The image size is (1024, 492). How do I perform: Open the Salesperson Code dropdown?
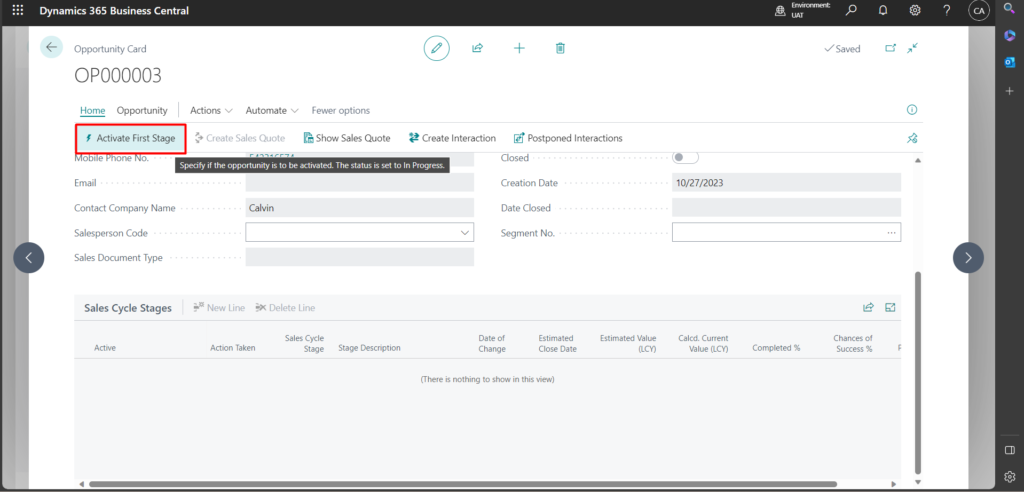tap(464, 233)
